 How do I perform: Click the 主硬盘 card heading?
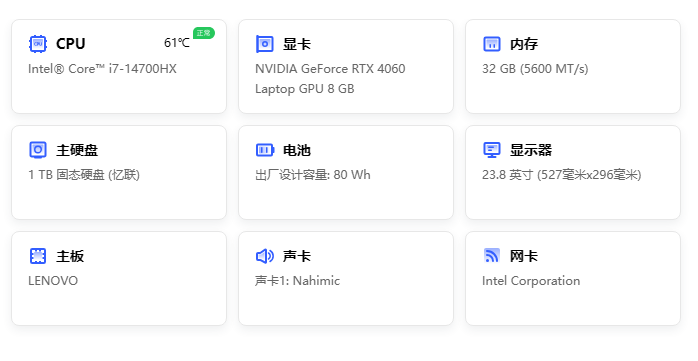[x=77, y=150]
